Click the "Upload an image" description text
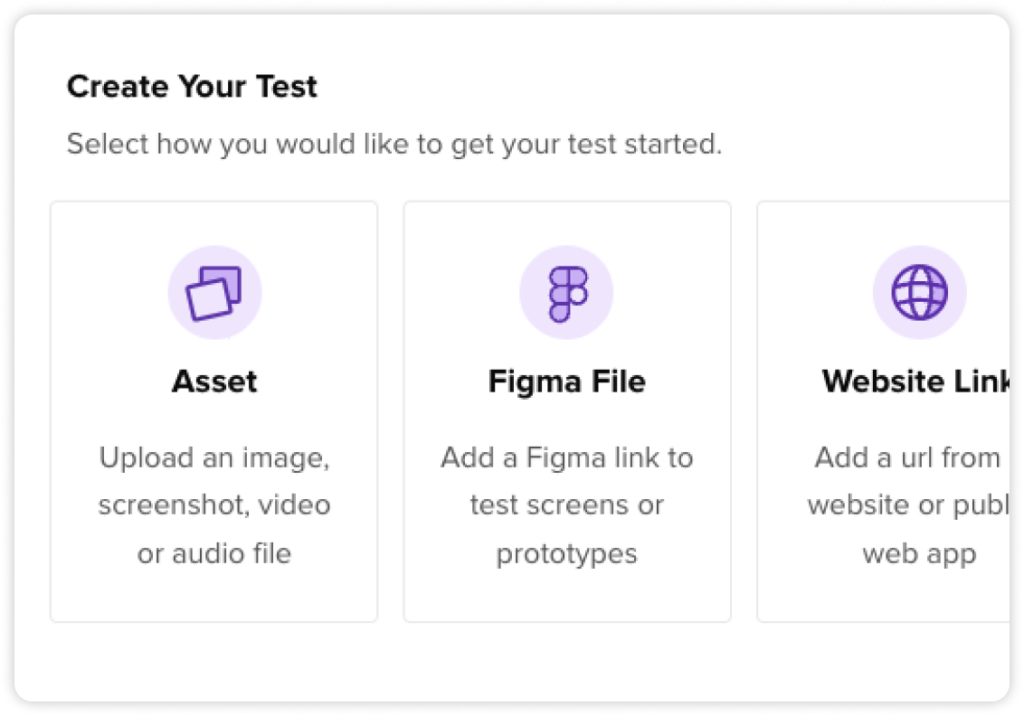This screenshot has width=1024, height=716. [x=213, y=457]
